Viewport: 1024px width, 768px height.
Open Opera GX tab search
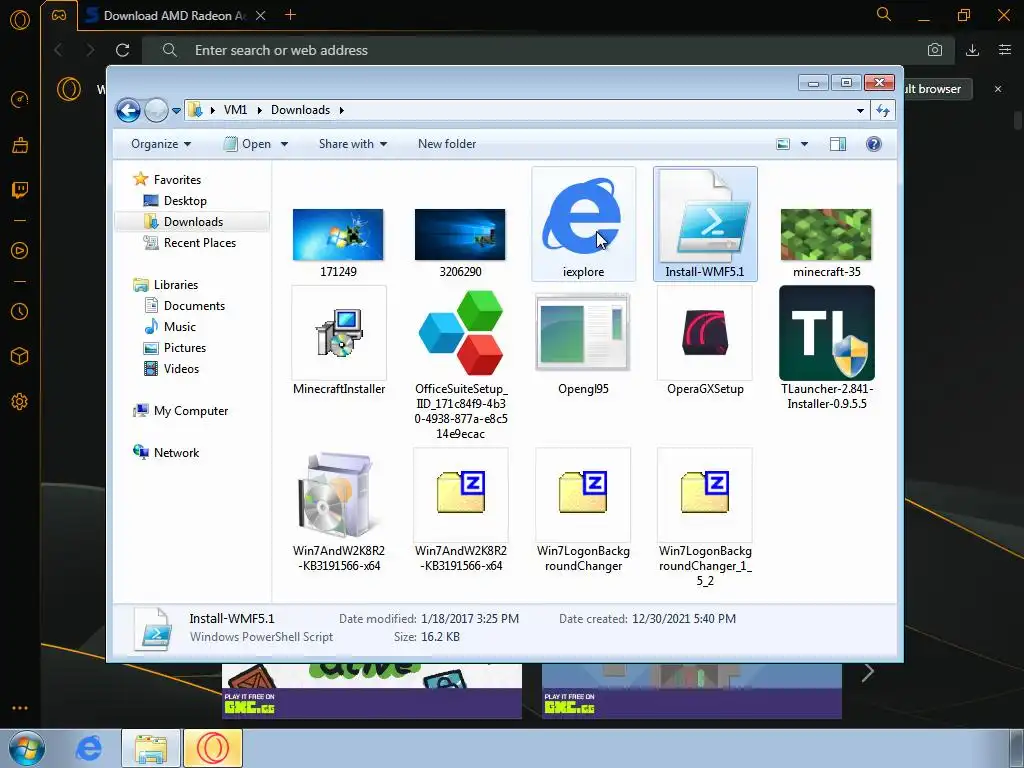883,14
